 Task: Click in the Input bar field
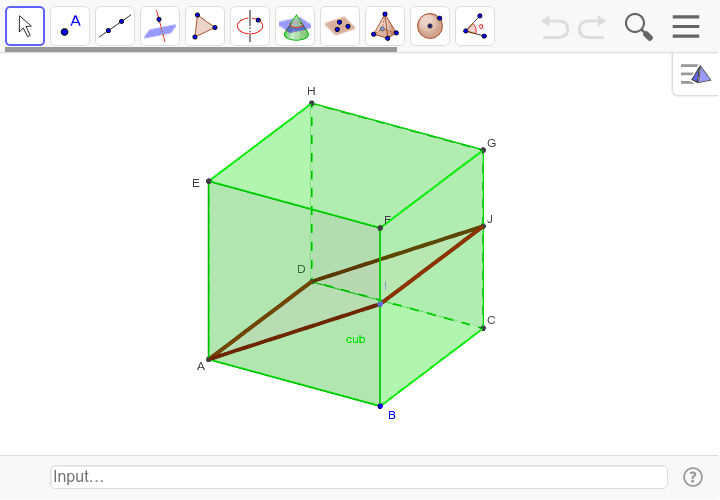coord(359,477)
